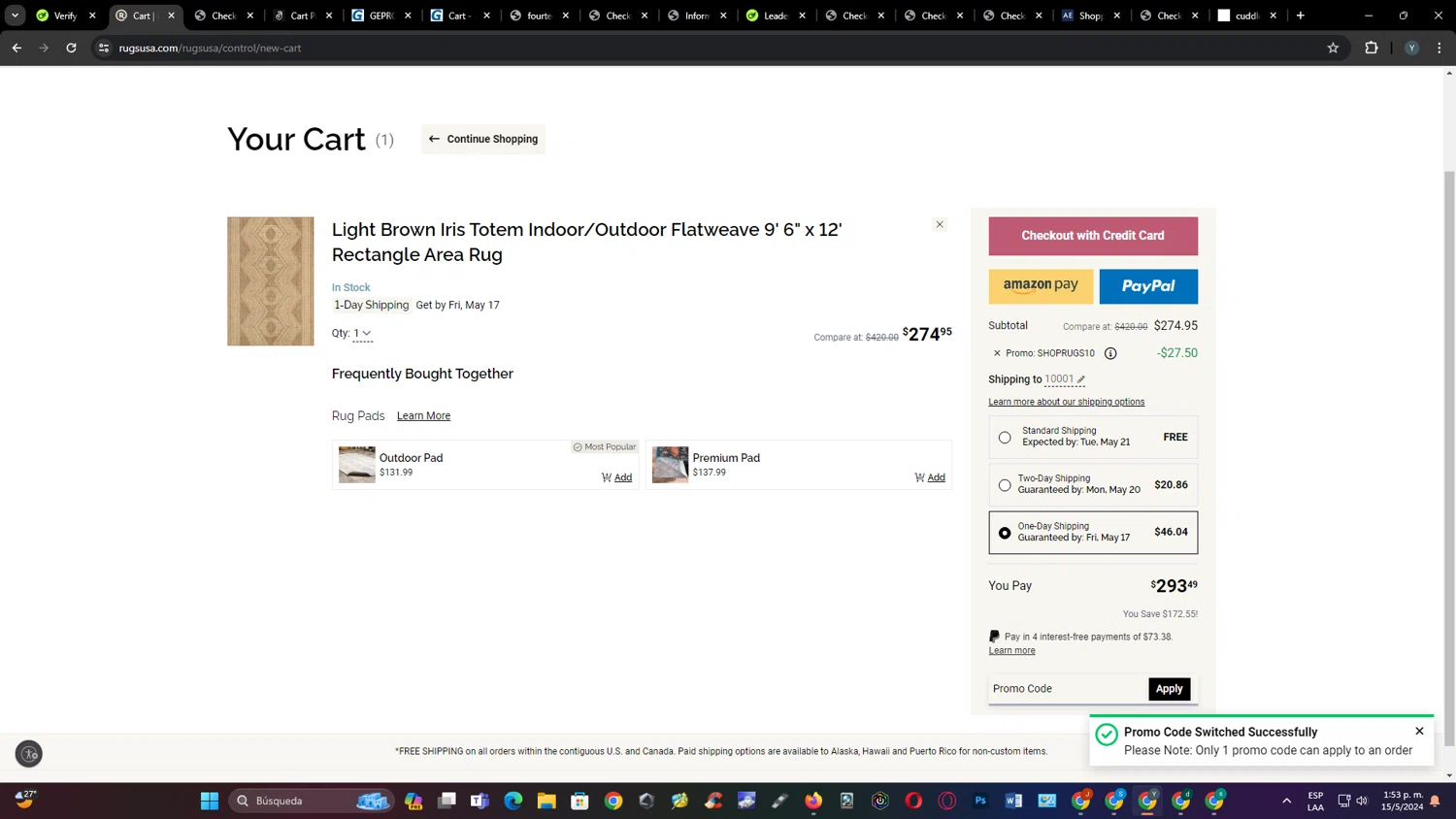Add Premium Pad to the cart
The image size is (1456, 819).
tap(930, 477)
